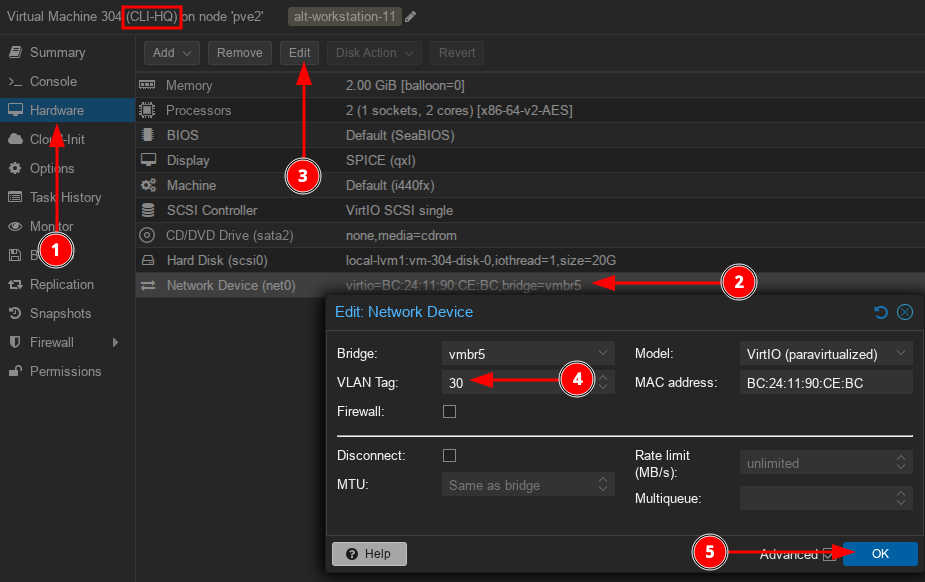Open the Add dropdown menu
The height and width of the screenshot is (582, 925).
[172, 53]
